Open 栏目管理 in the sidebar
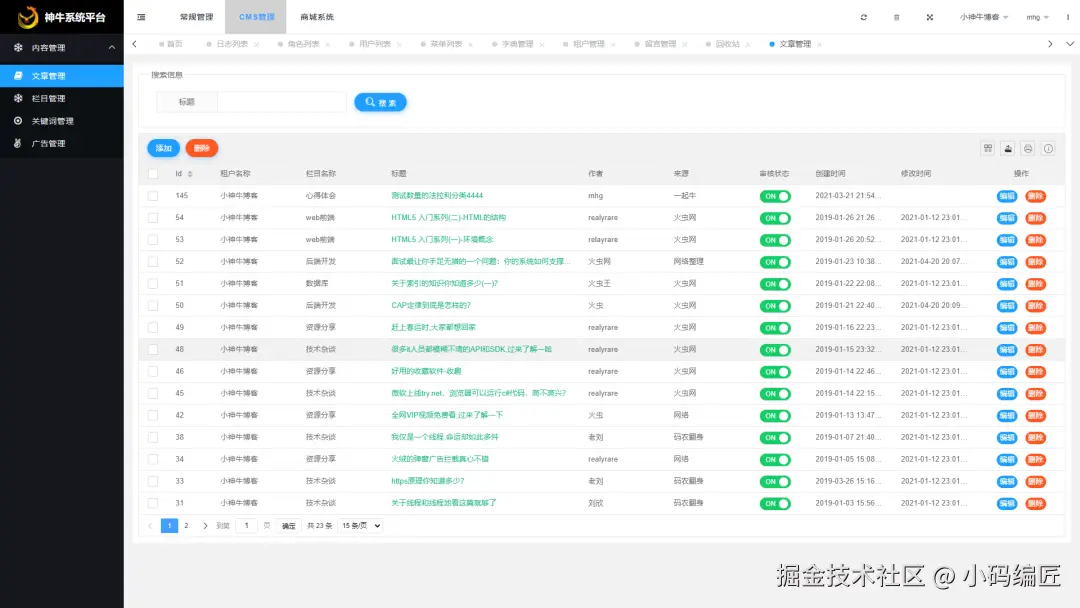The image size is (1080, 608). click(x=62, y=98)
